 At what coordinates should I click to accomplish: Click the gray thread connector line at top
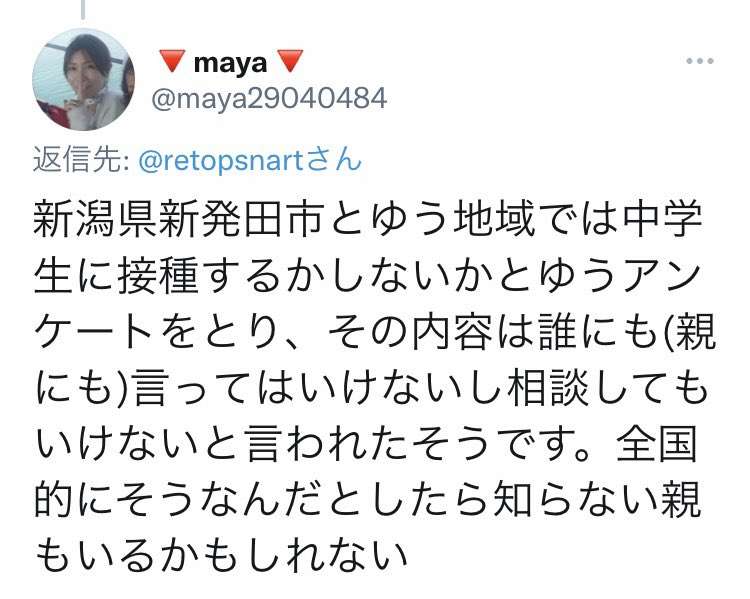coord(83,9)
